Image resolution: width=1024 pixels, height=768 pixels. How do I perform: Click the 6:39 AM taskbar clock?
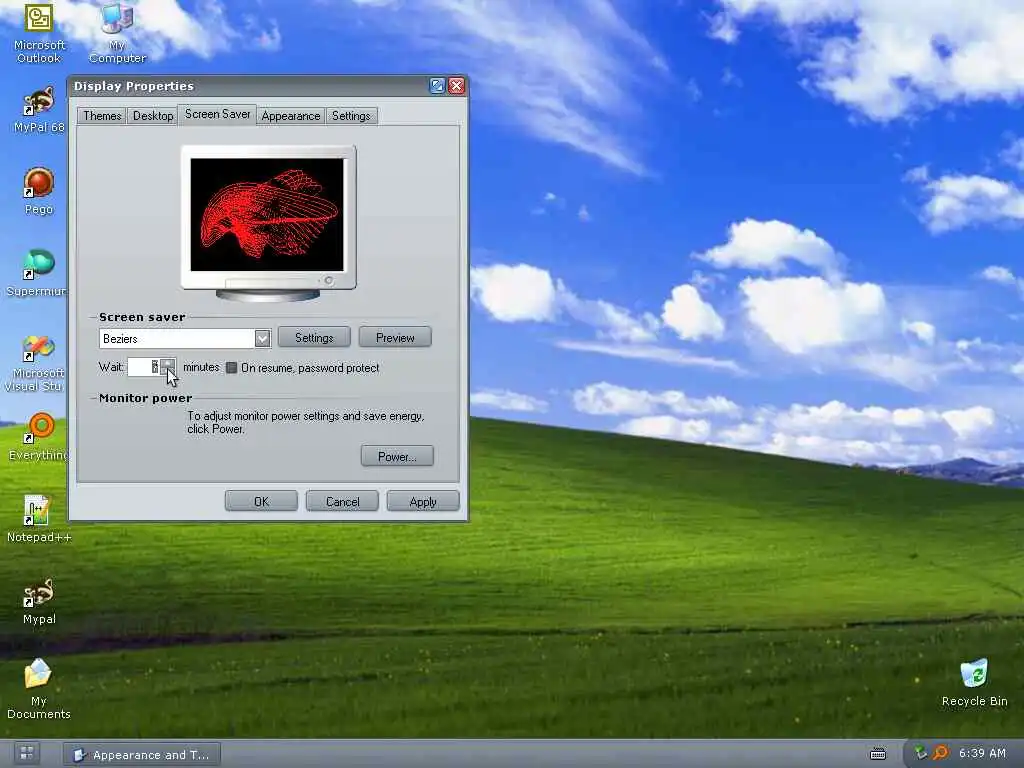tap(982, 753)
